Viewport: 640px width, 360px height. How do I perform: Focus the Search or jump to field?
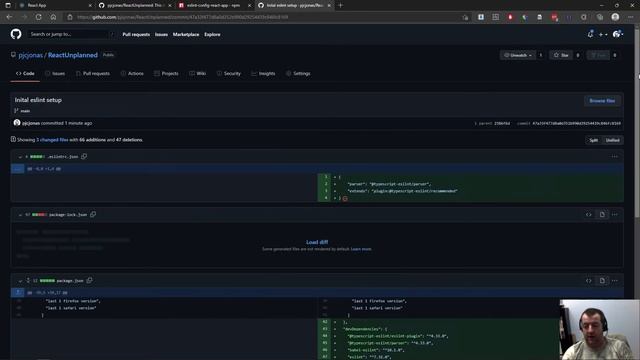coord(71,34)
